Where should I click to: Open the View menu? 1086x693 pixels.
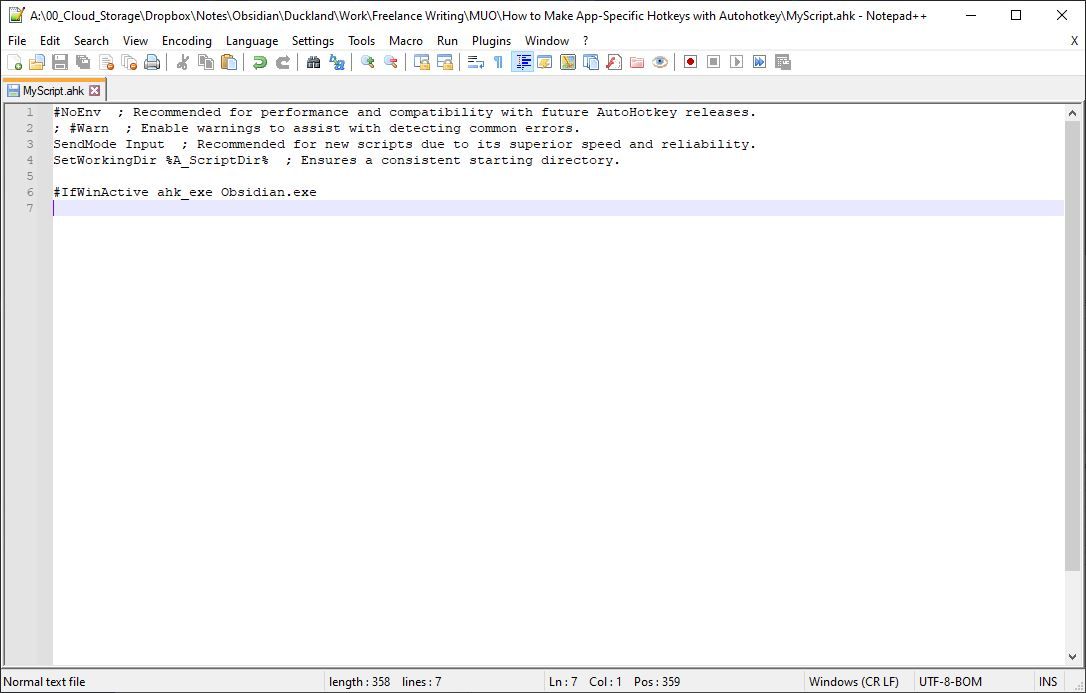(136, 41)
